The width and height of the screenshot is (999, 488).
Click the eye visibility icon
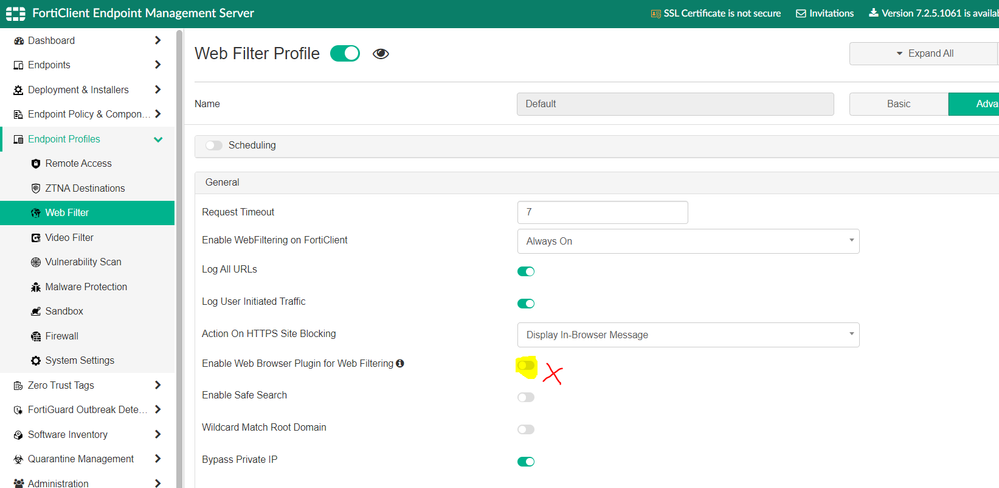381,54
